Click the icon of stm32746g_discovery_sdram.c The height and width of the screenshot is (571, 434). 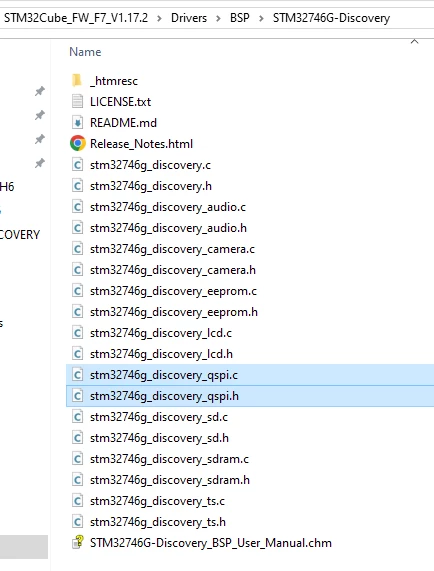pyautogui.click(x=77, y=459)
